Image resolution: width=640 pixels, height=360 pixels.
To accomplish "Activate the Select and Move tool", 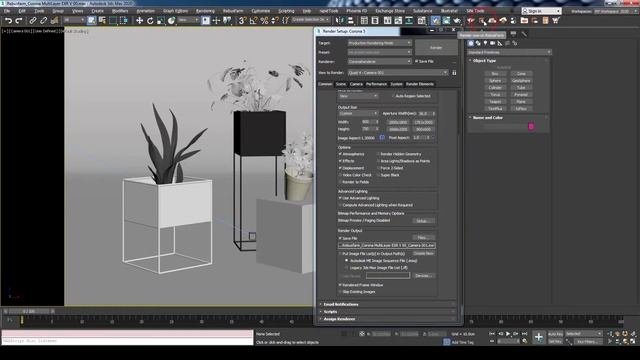I will click(140, 20).
